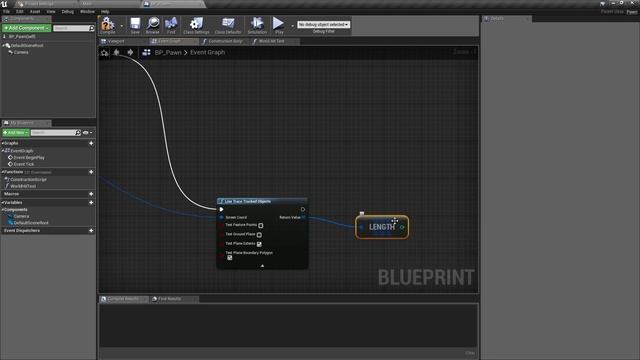Viewport: 640px width, 360px height.
Task: Open debug object selection dropdown
Action: click(x=323, y=24)
